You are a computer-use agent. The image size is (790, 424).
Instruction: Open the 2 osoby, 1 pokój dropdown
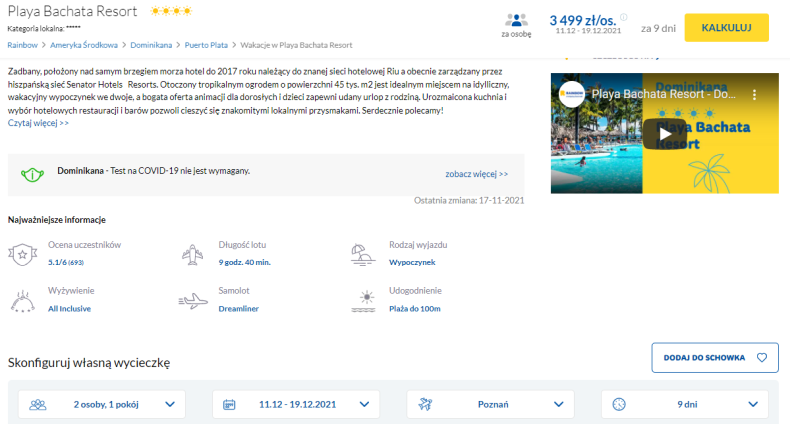click(102, 404)
